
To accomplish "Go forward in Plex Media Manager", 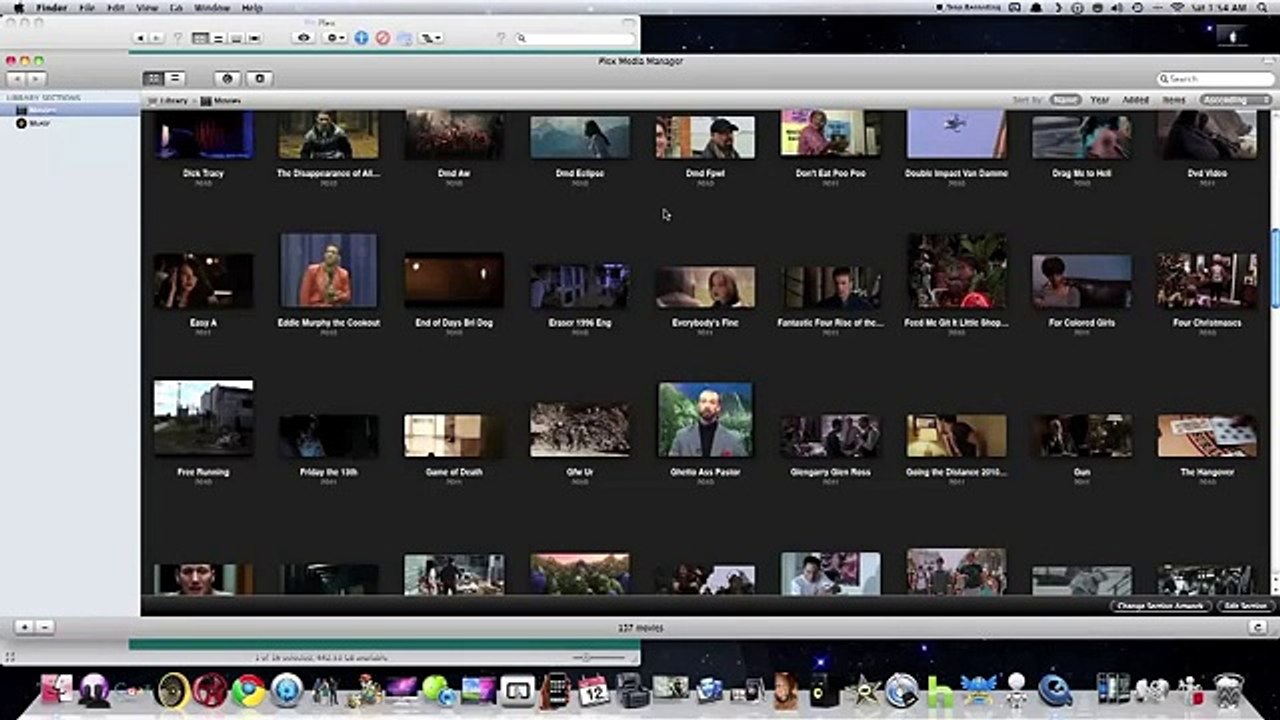I will pos(36,78).
